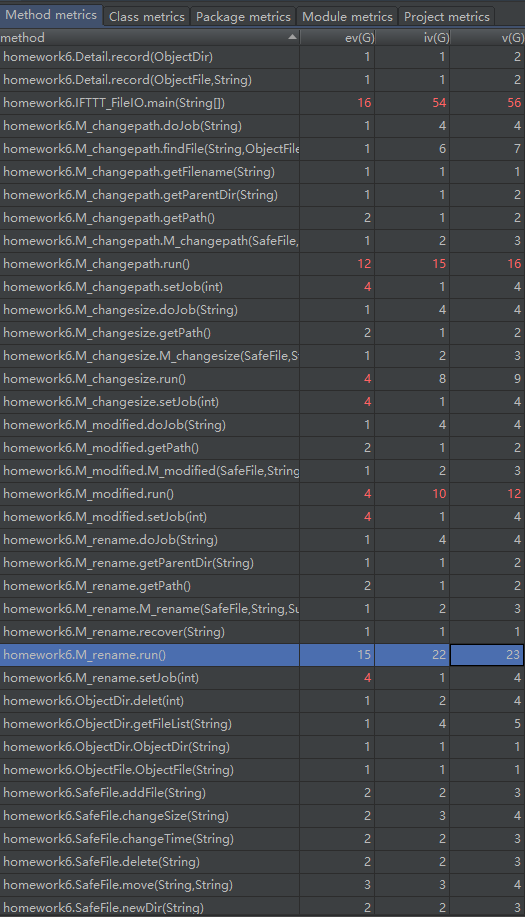Select row ObjectDir.getFileList(String)
Screen dimensions: 525x917
click(262, 724)
